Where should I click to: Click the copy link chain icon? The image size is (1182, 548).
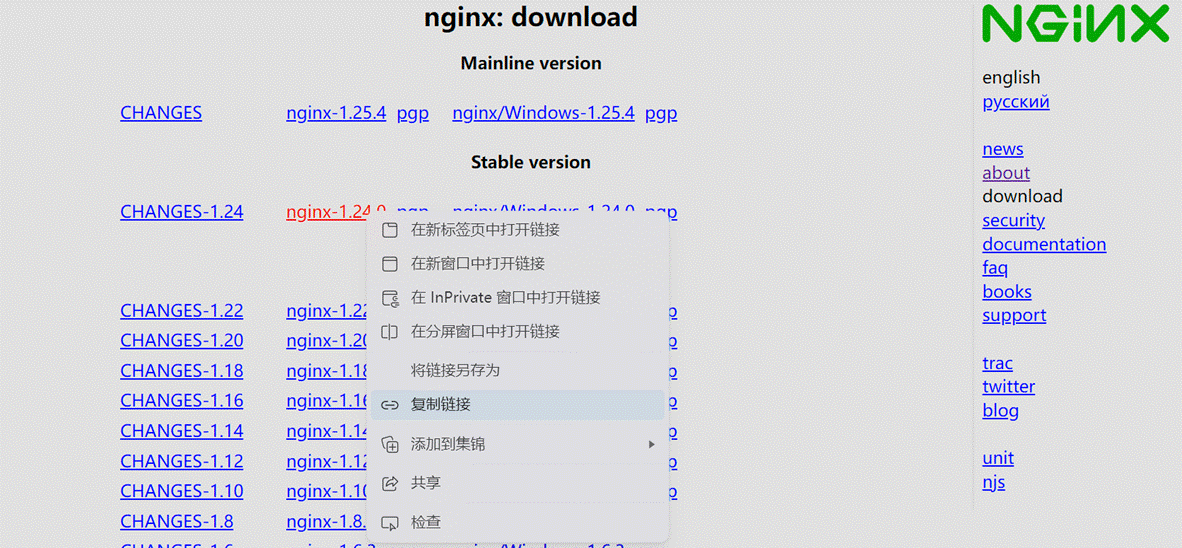[390, 405]
